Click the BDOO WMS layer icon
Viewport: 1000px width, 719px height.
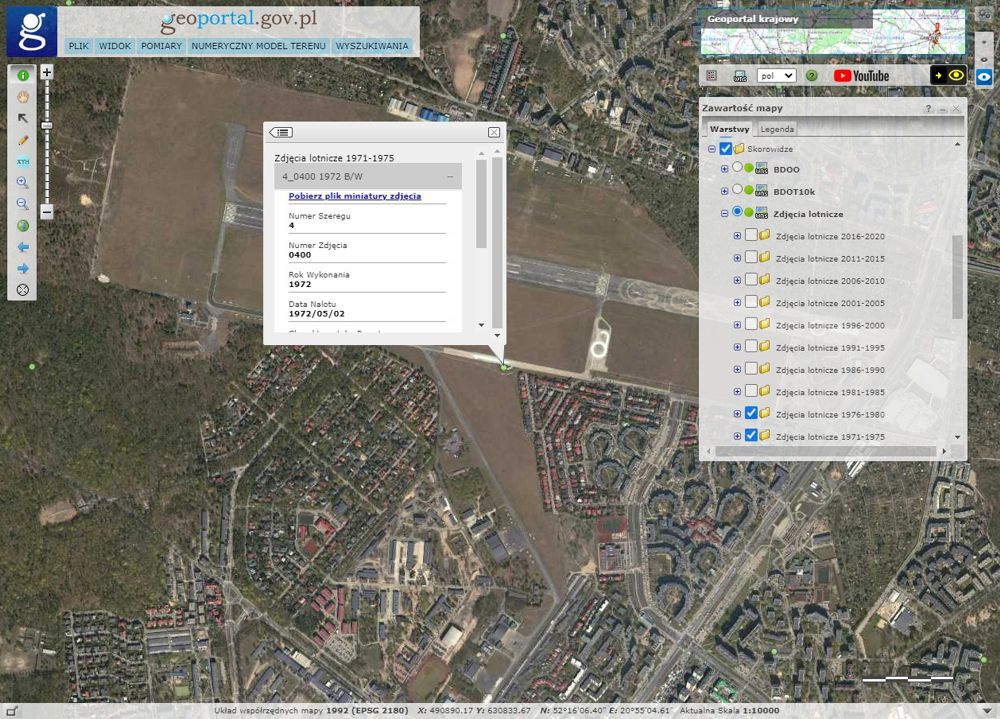(x=761, y=169)
